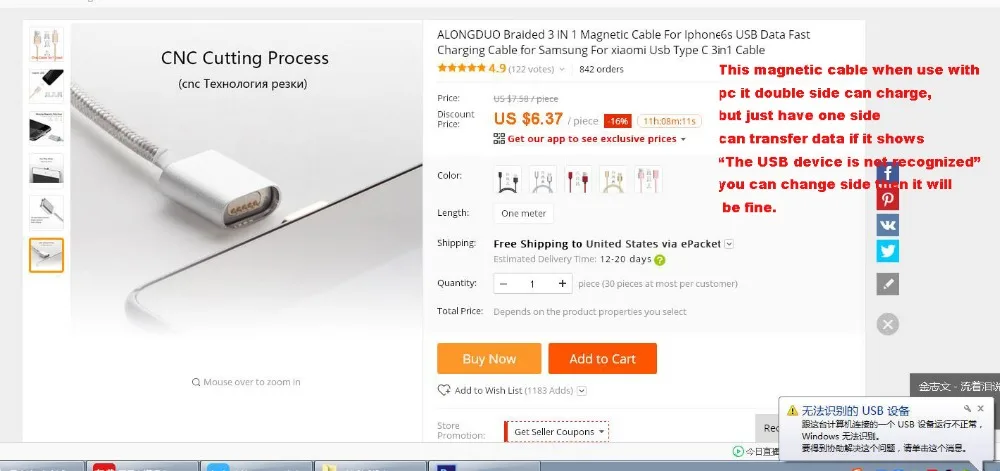This screenshot has width=1000, height=471.
Task: Click the pencil edit icon
Action: pos(887,284)
